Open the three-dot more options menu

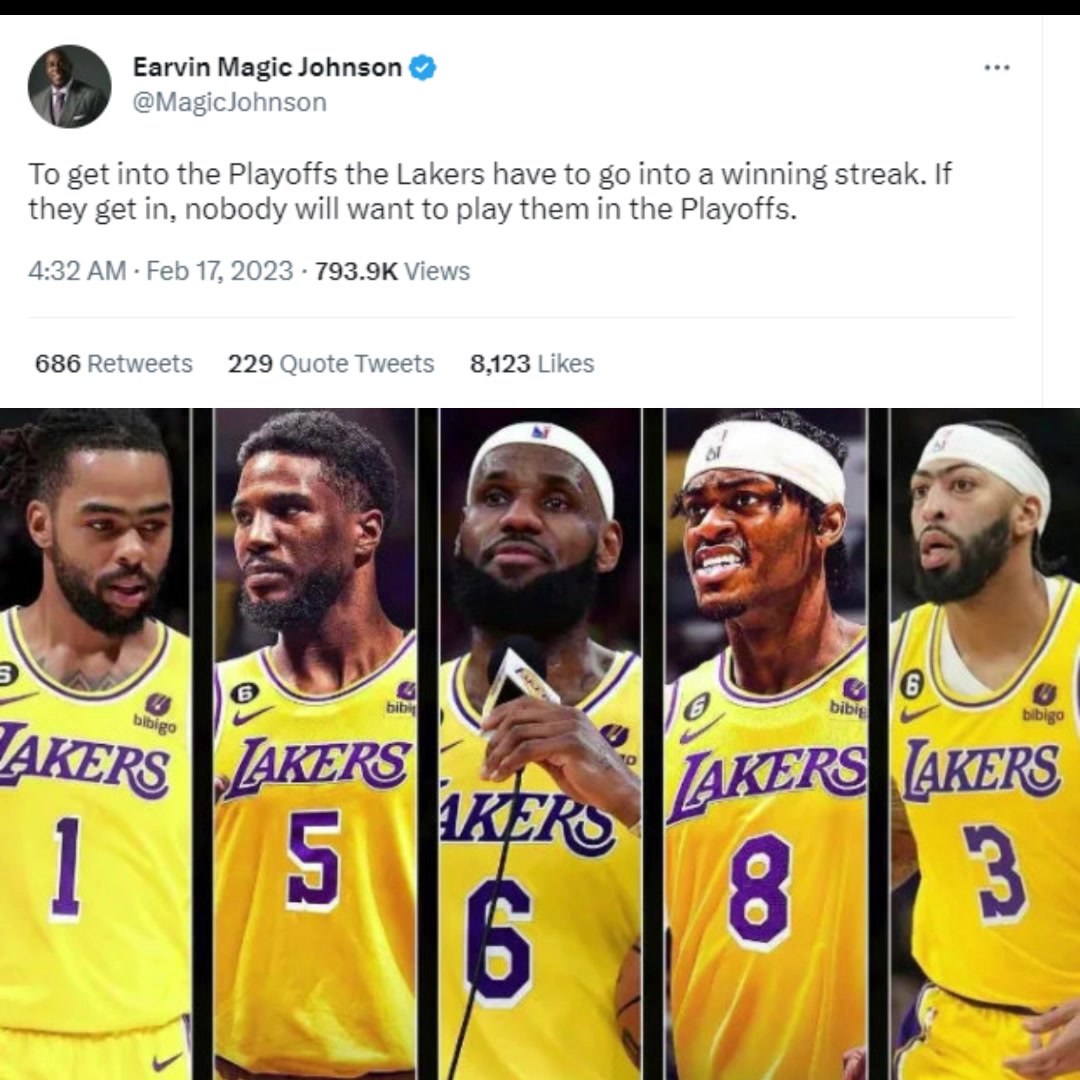(x=997, y=68)
